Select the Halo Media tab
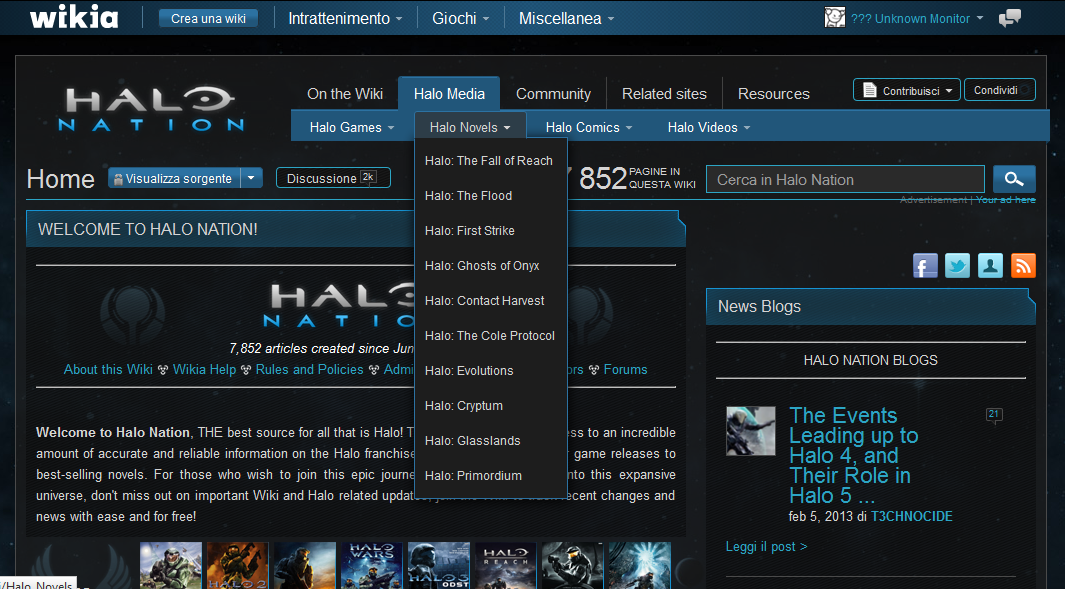 [449, 94]
